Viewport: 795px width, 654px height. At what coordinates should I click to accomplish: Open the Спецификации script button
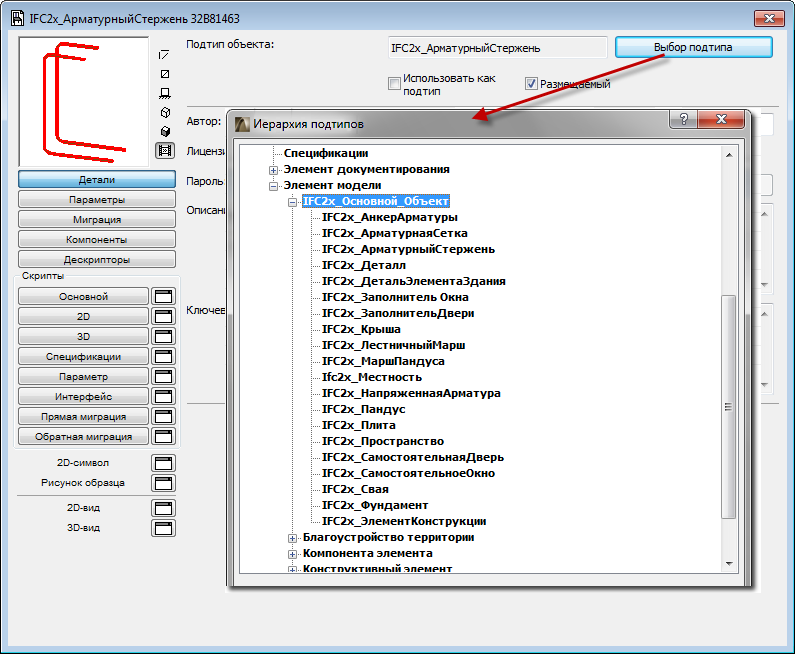[84, 356]
